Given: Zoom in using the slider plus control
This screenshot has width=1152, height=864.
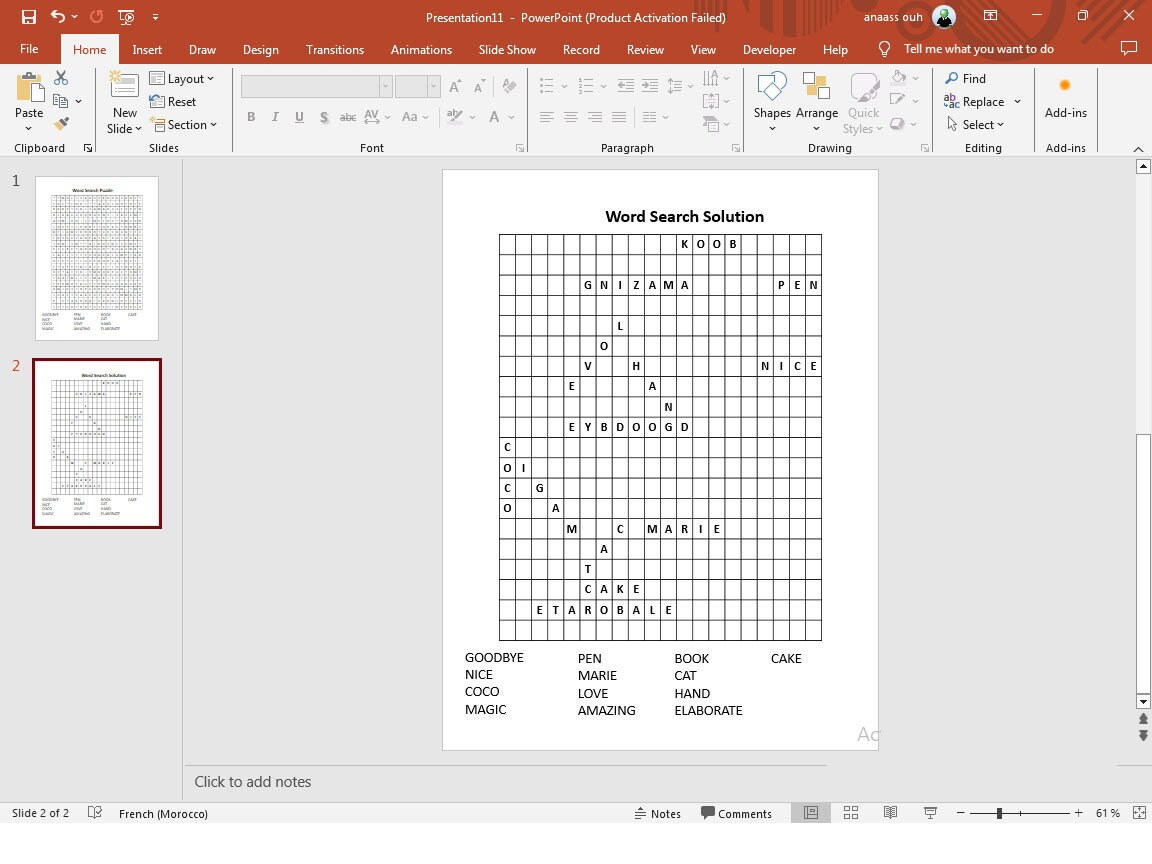Looking at the screenshot, I should (x=1080, y=813).
